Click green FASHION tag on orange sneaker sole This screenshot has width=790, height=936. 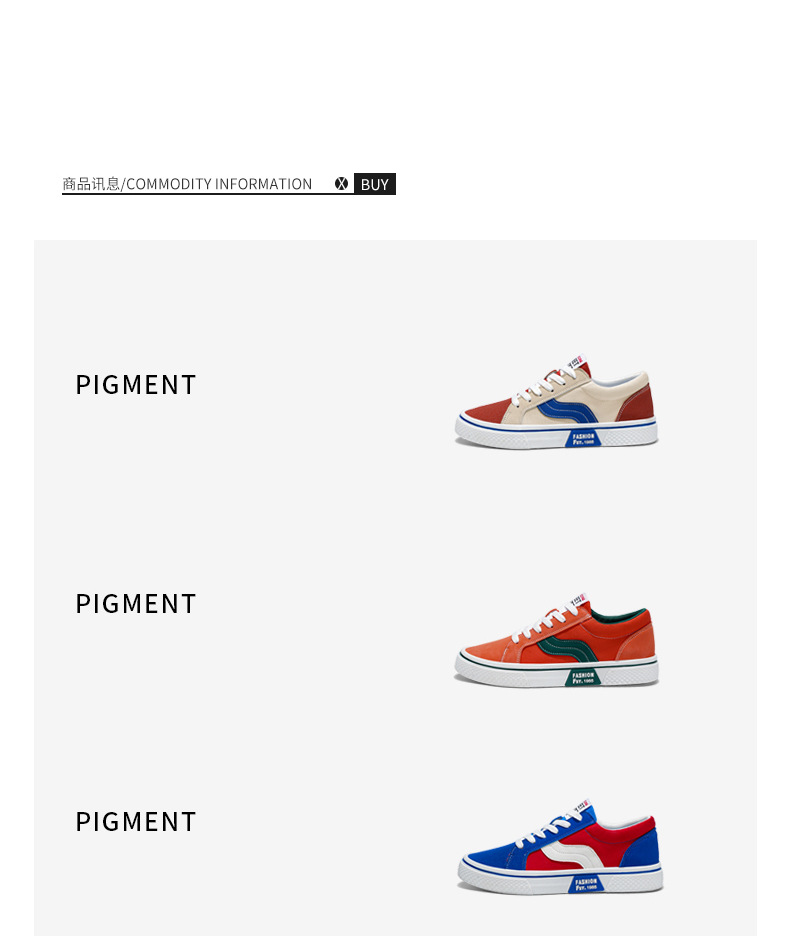582,677
